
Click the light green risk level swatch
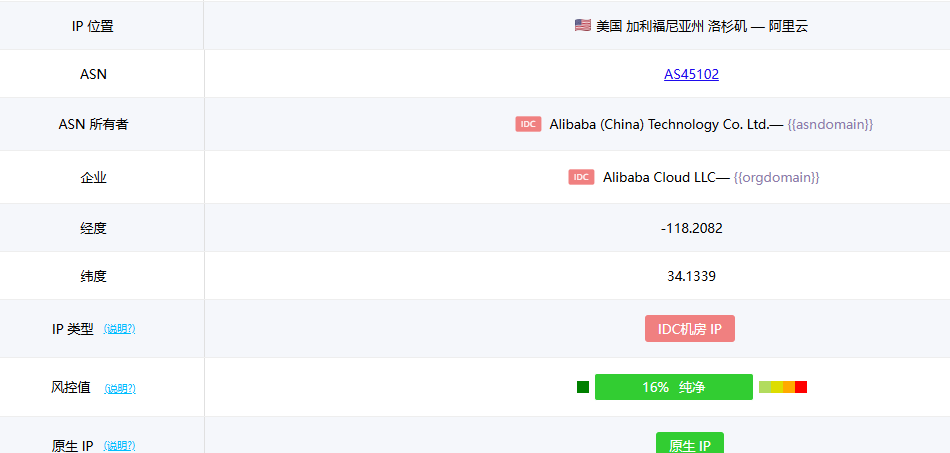click(765, 387)
